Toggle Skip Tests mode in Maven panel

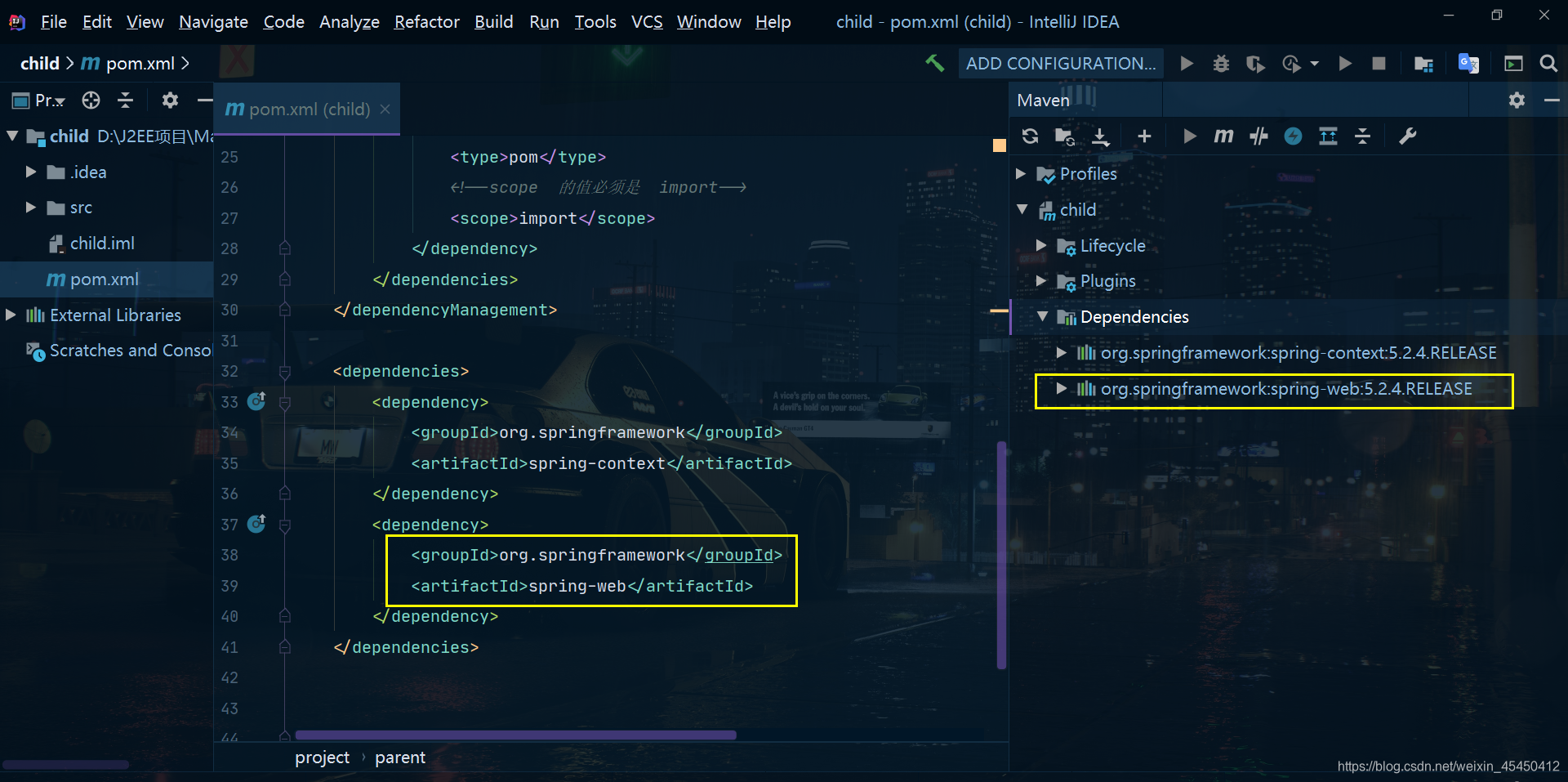click(1258, 136)
